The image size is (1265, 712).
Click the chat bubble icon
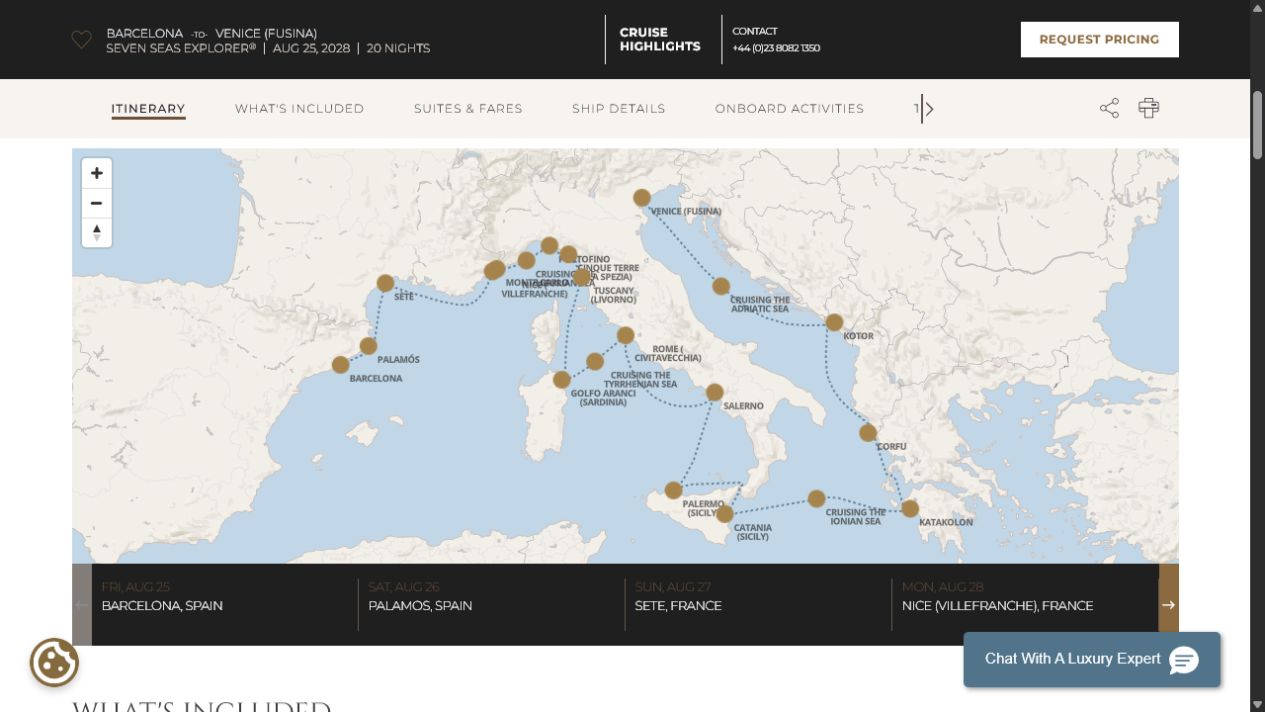click(x=1184, y=660)
